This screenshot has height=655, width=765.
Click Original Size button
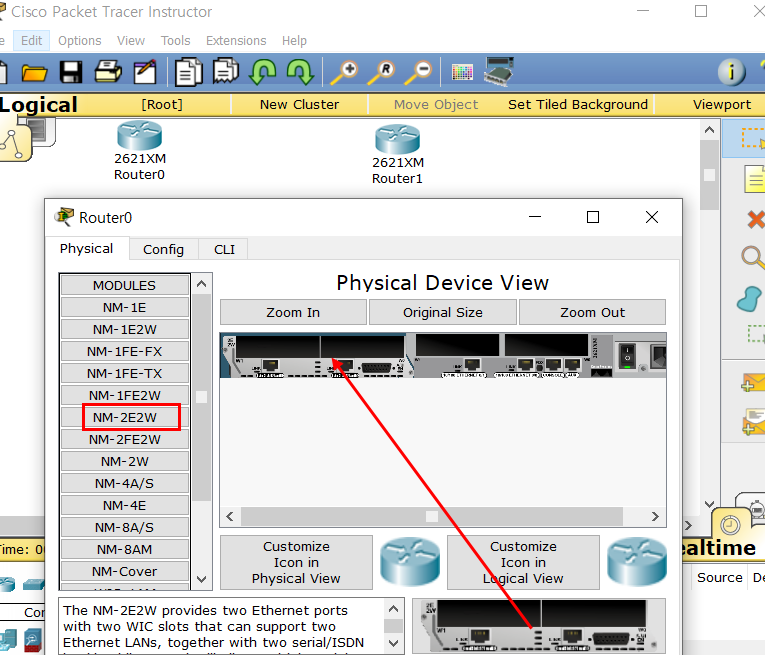[x=443, y=312]
